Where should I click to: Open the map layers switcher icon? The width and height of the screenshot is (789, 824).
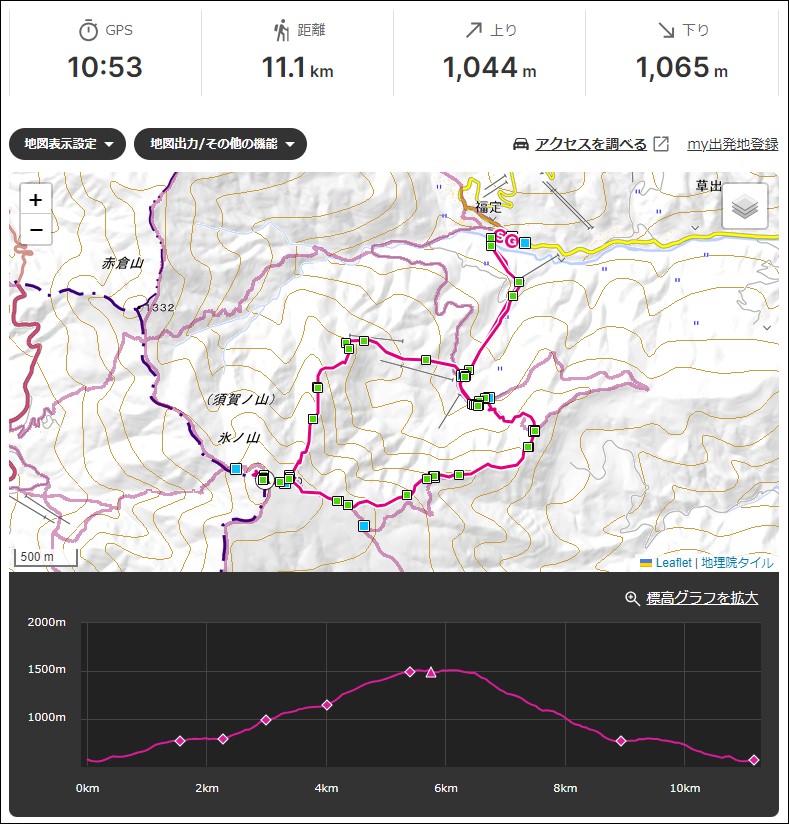(x=745, y=206)
